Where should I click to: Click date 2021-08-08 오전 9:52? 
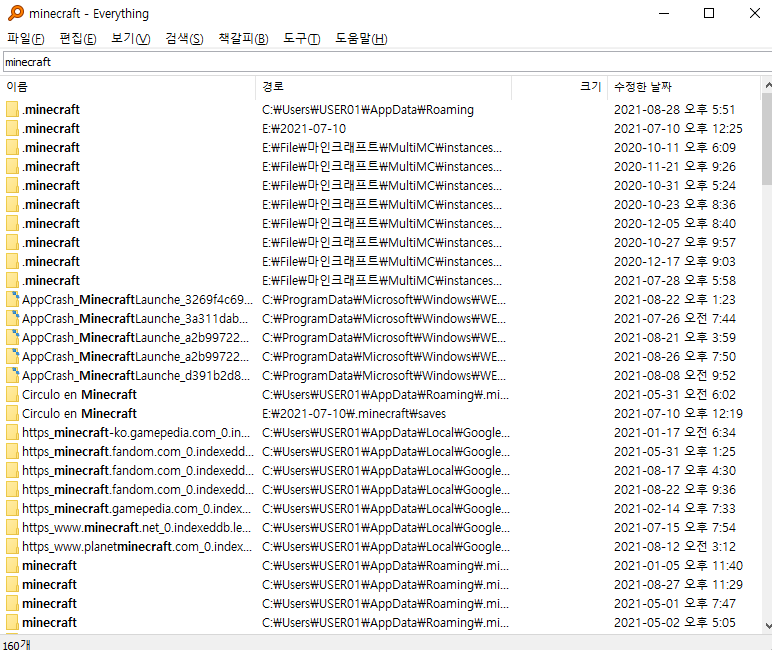[675, 375]
